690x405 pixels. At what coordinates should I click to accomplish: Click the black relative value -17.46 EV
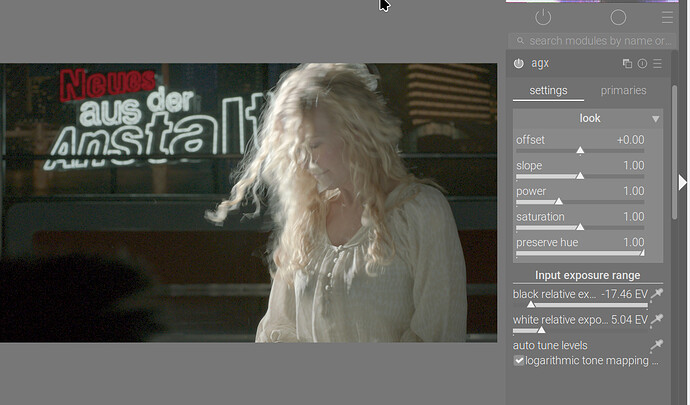pos(624,294)
